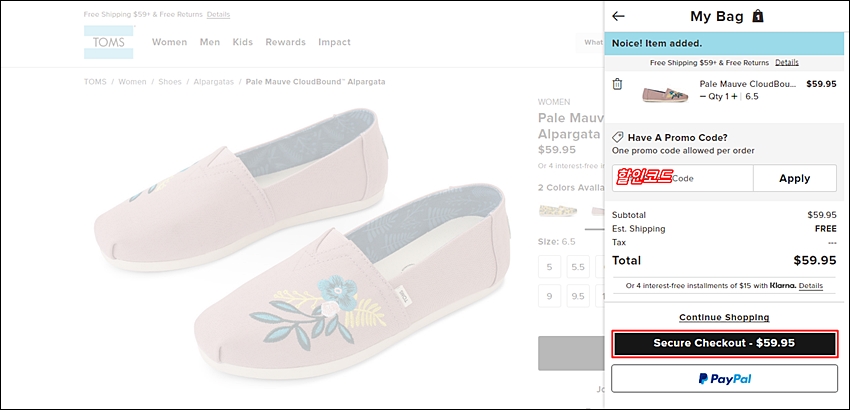The height and width of the screenshot is (410, 850).
Task: Go to Women breadcrumb
Action: [132, 82]
